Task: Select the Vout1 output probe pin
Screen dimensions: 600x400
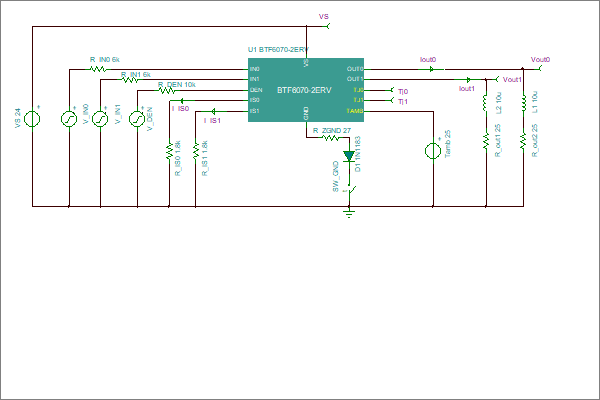Action: pos(497,79)
